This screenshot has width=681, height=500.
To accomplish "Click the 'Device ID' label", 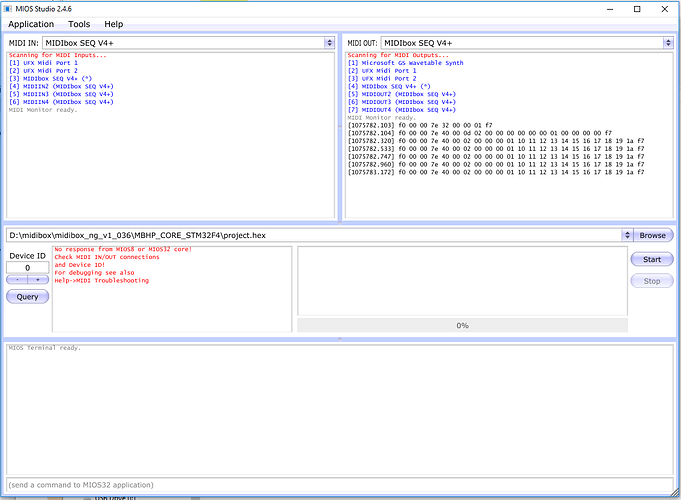I will tap(27, 256).
